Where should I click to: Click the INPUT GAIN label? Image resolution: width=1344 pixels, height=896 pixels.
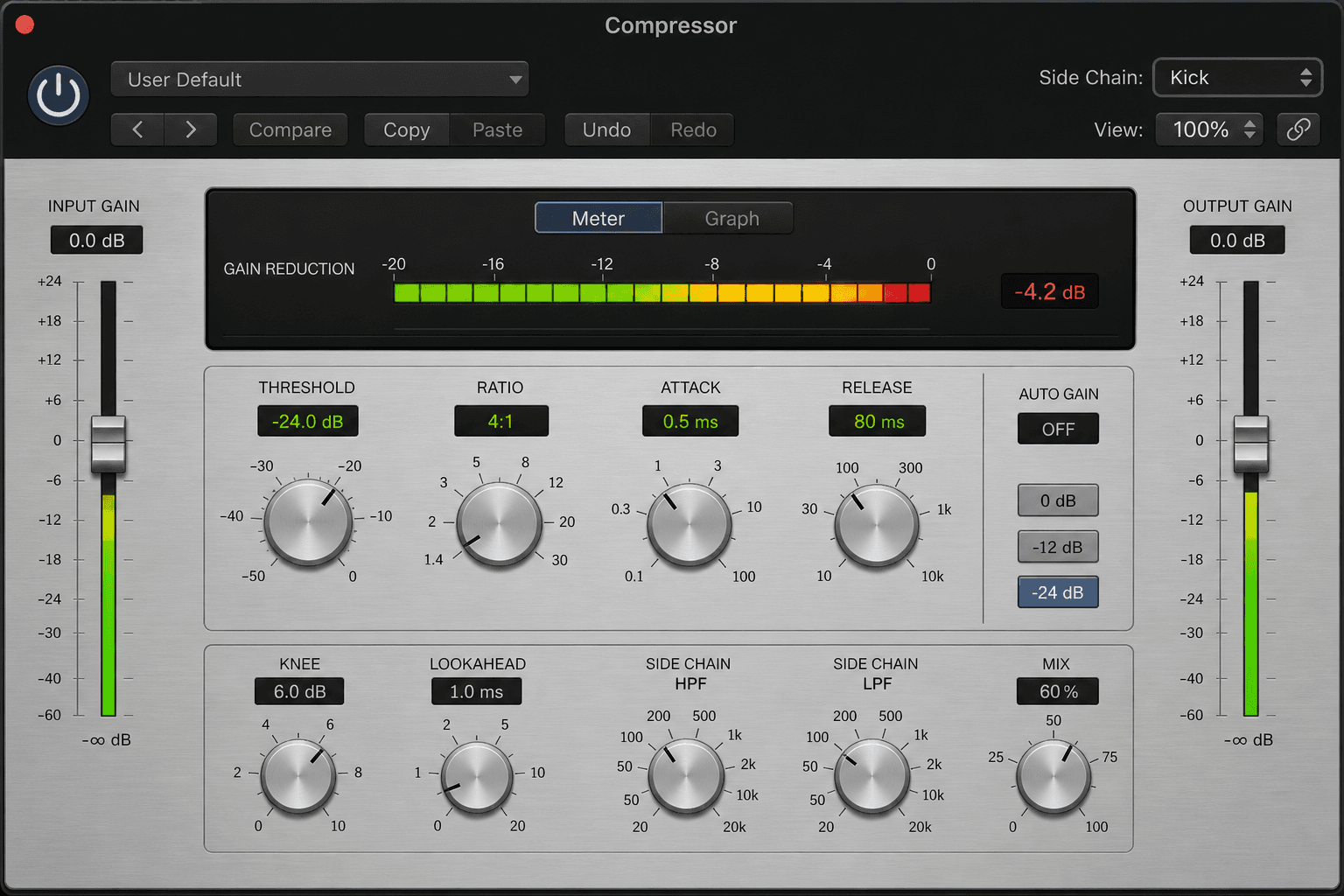tap(94, 206)
